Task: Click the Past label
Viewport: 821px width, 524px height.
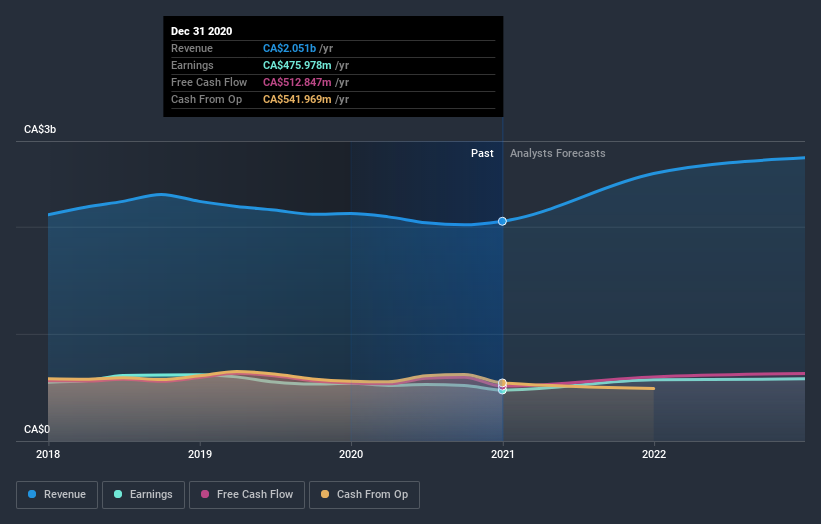Action: 482,153
